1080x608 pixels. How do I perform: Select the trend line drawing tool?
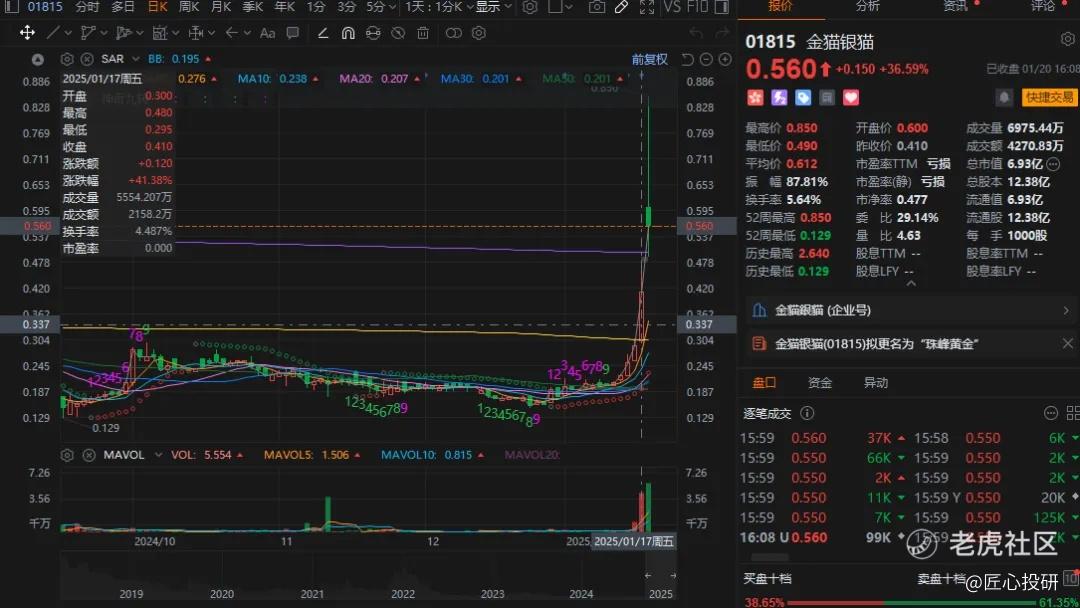(53, 32)
